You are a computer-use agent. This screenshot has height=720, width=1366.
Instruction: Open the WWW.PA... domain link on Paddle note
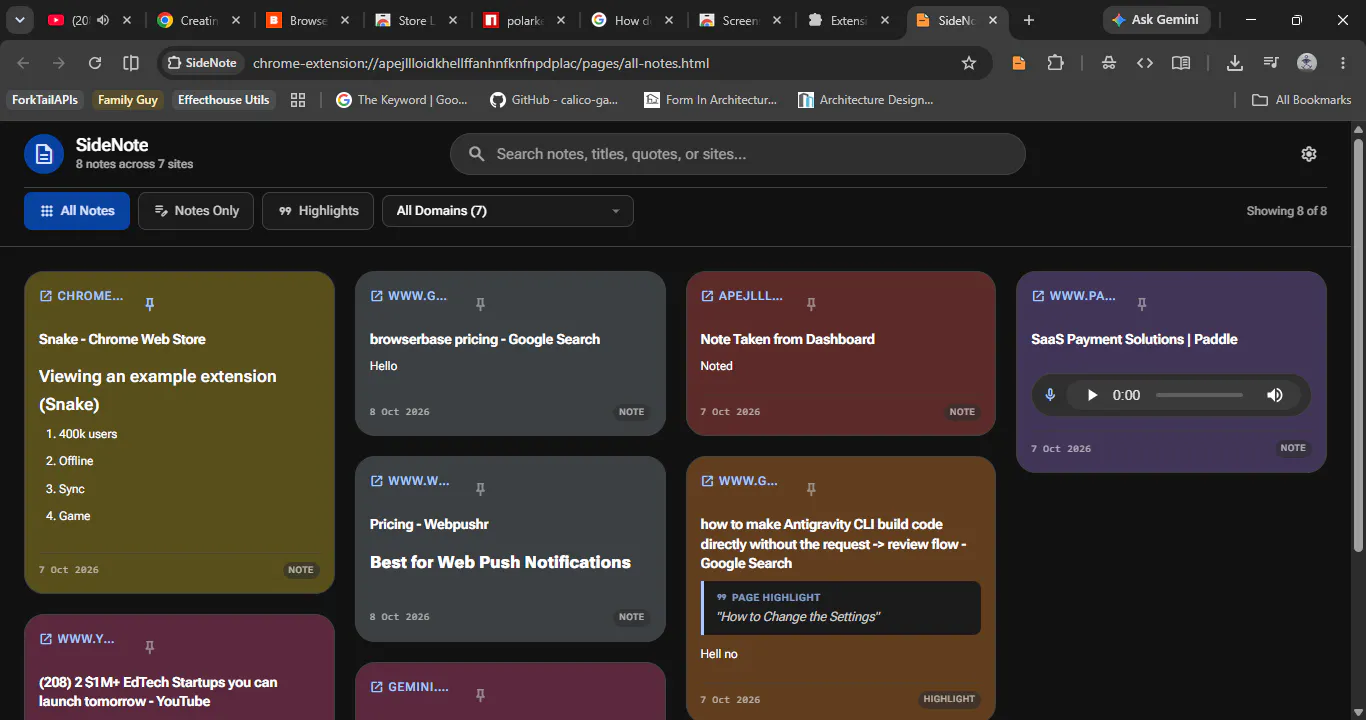[1073, 296]
